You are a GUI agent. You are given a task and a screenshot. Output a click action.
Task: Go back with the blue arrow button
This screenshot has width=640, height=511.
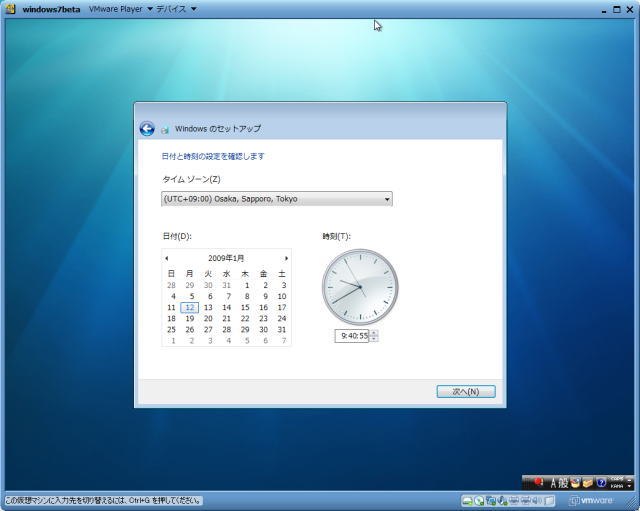(x=147, y=129)
